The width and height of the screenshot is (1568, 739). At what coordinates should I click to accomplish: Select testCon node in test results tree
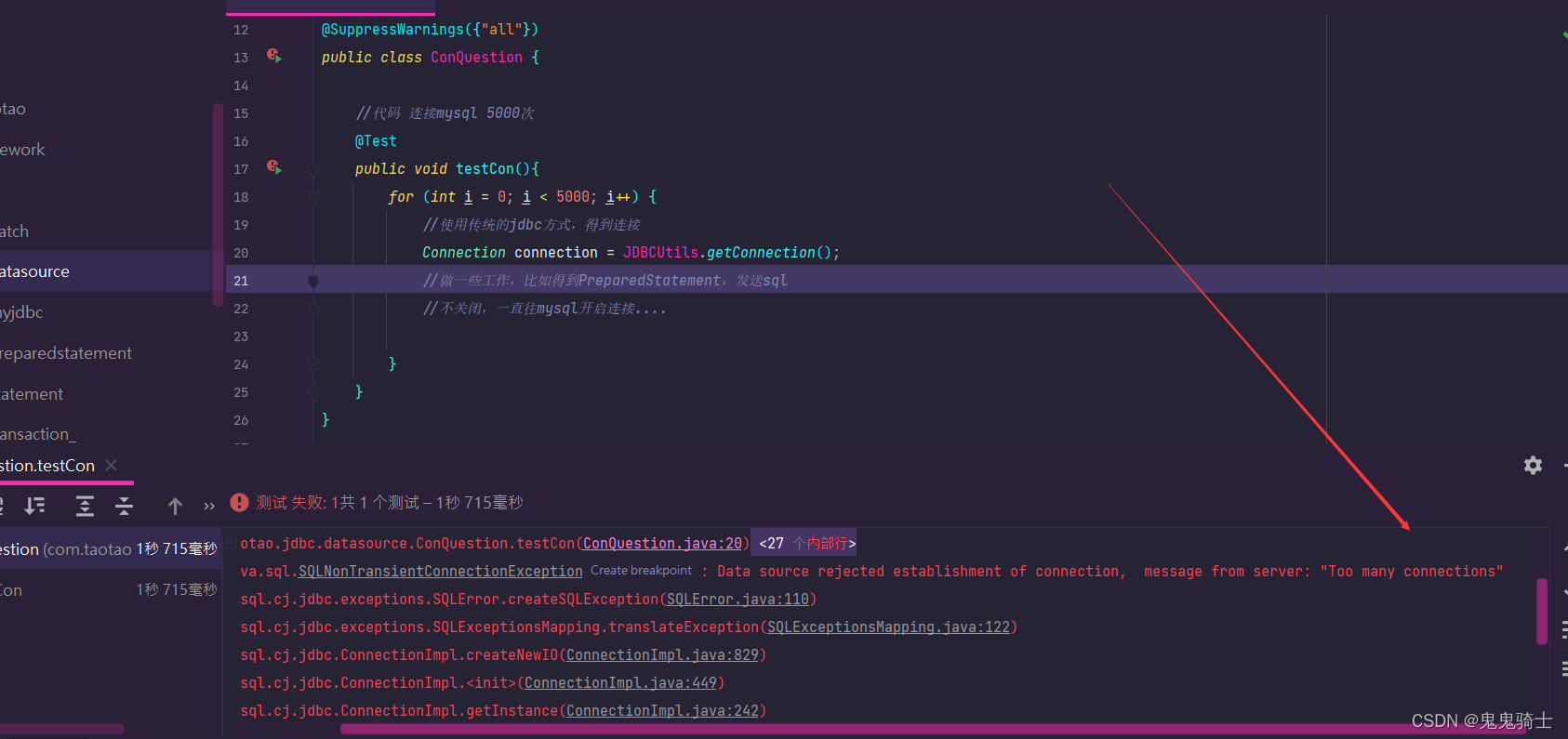pyautogui.click(x=109, y=590)
